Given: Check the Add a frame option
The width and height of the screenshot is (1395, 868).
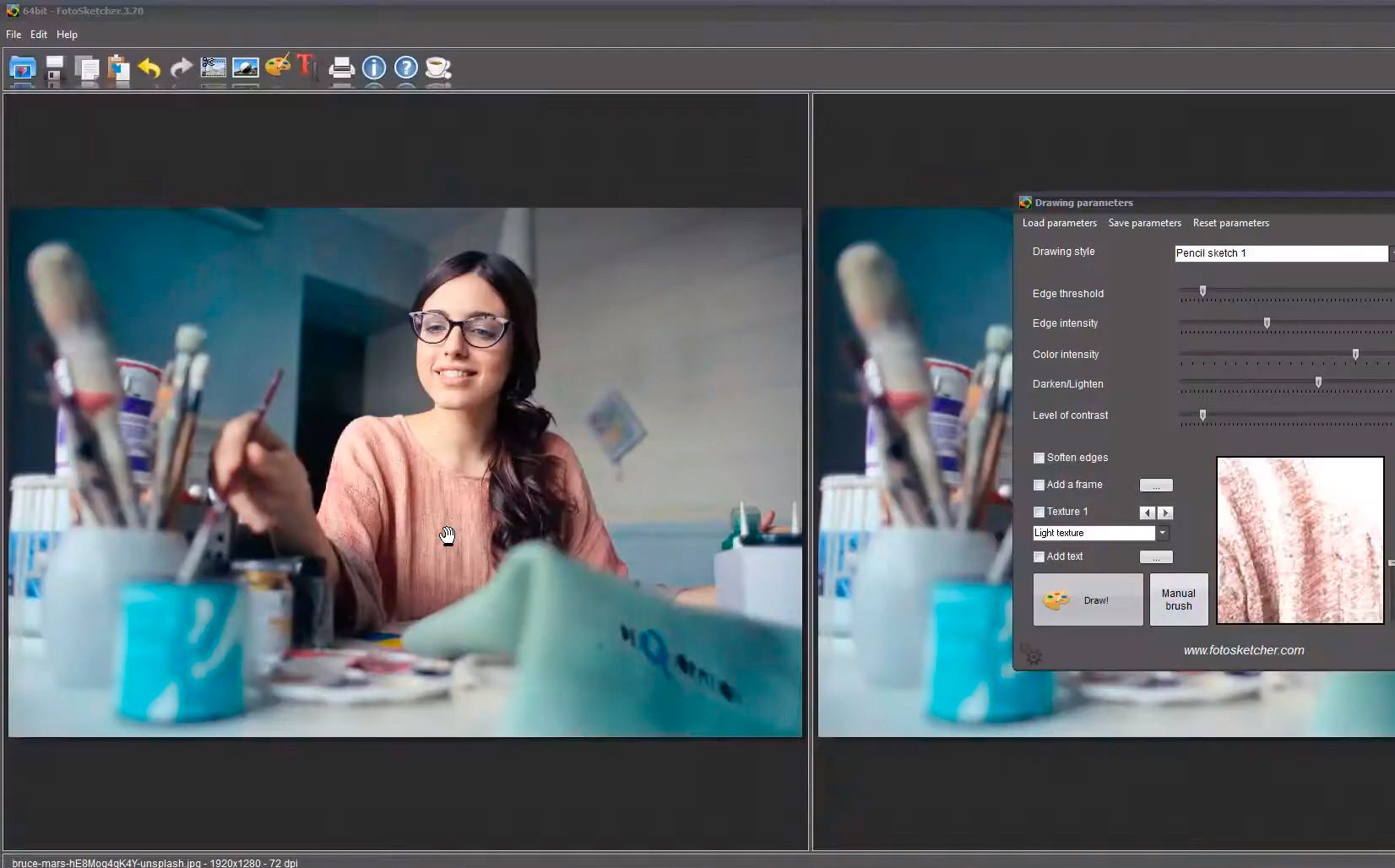Looking at the screenshot, I should pyautogui.click(x=1038, y=485).
